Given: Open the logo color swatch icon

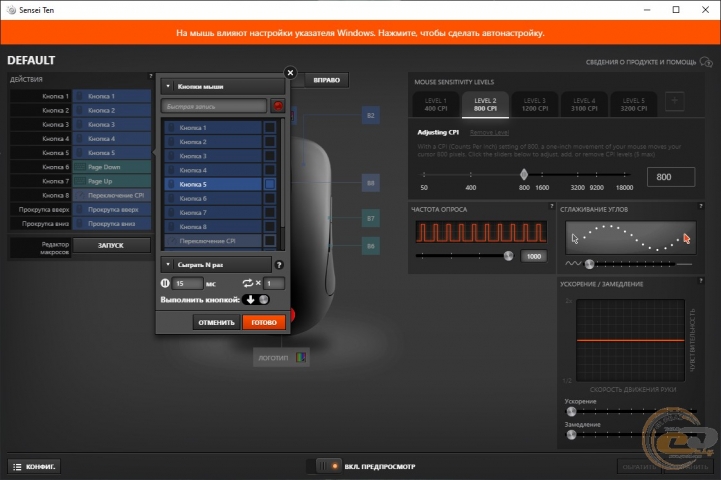Looking at the screenshot, I should pos(301,357).
